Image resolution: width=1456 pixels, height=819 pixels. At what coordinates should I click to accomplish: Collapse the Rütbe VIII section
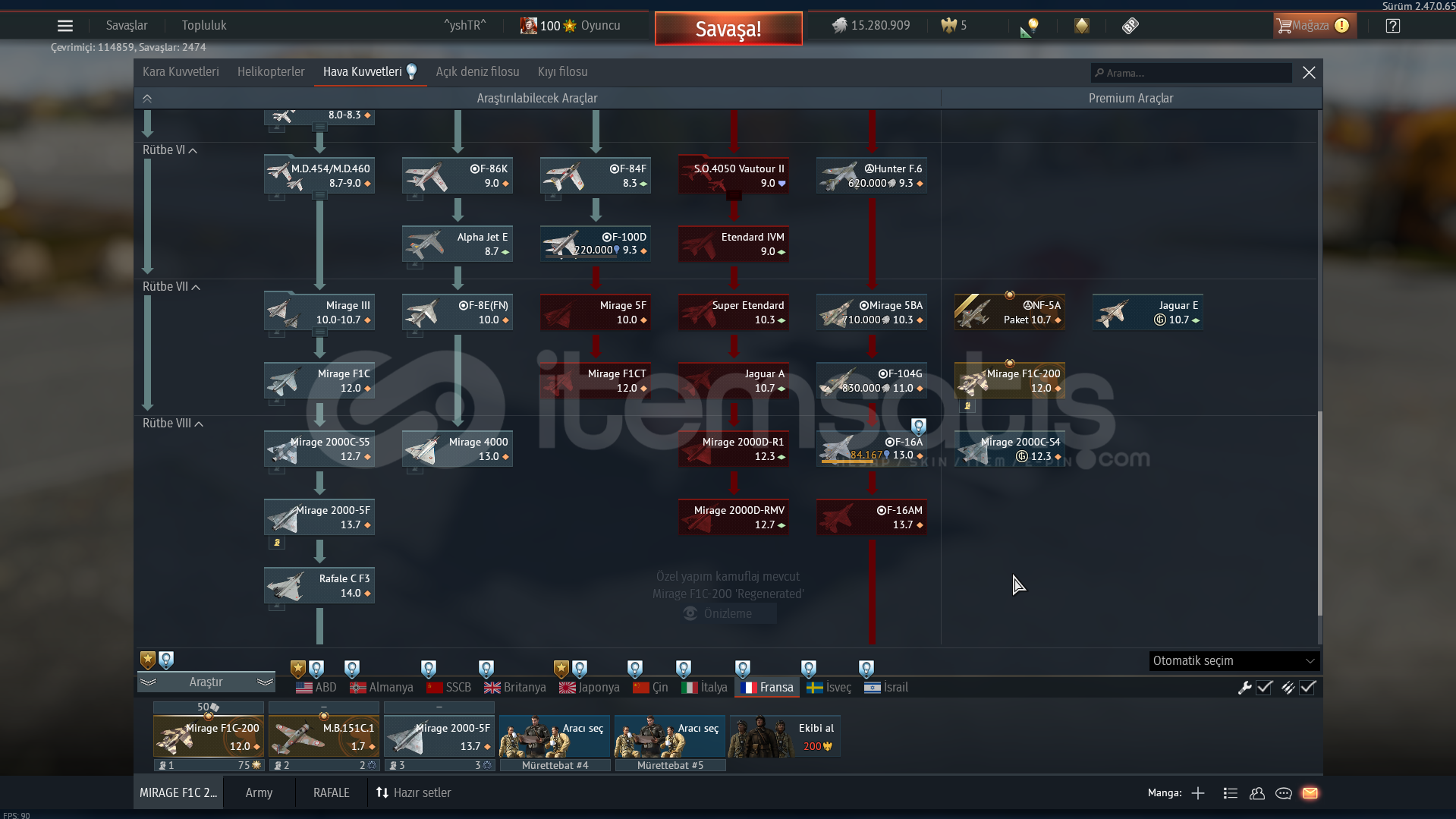[173, 423]
